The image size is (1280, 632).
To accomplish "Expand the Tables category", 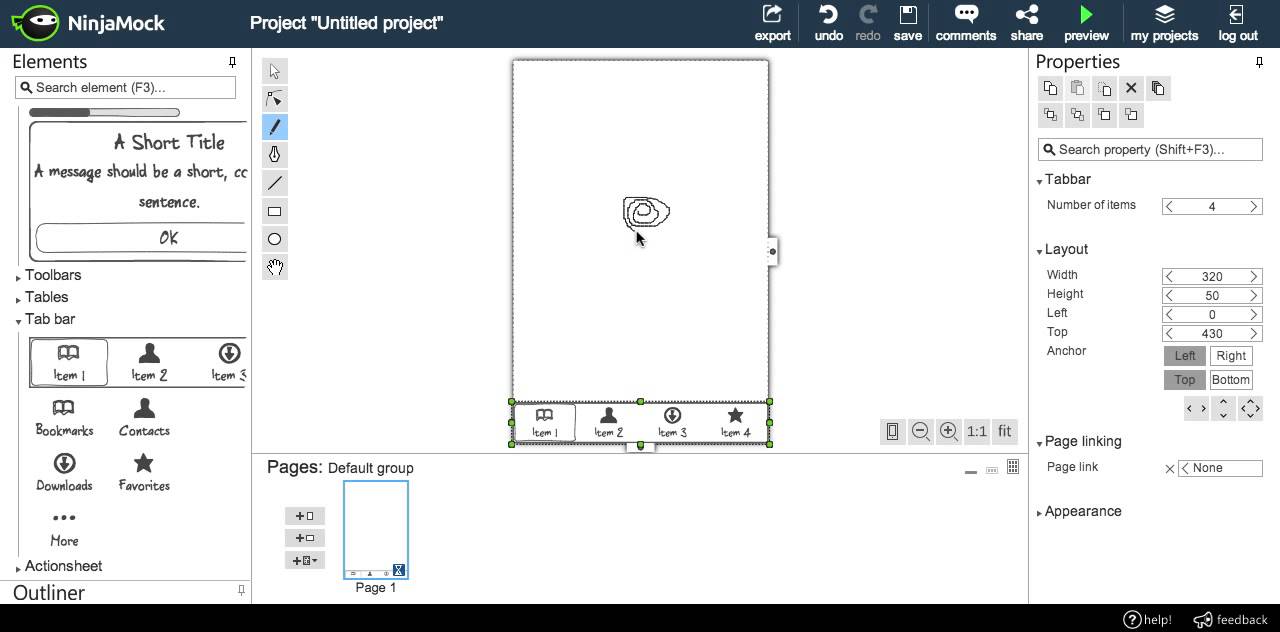I will pyautogui.click(x=47, y=297).
